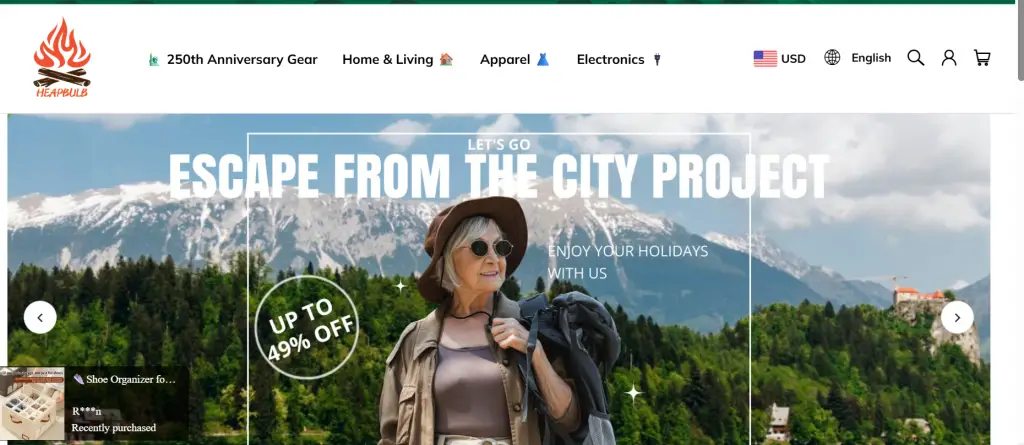This screenshot has width=1024, height=445.
Task: Click the Shoe Organizer purchase notification title
Action: 124,380
